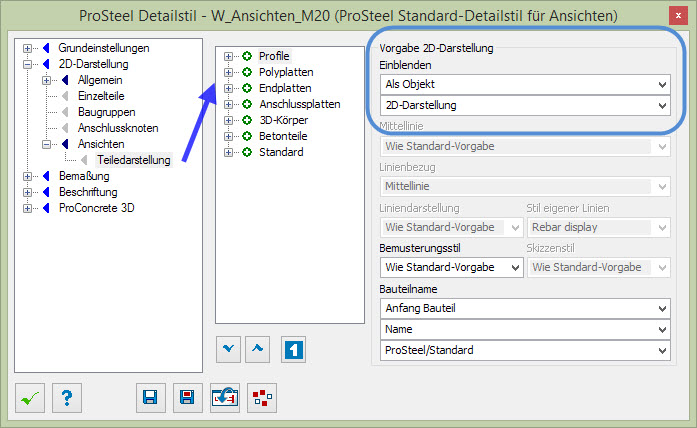Click the blue triangle icon beside Beschriftung
This screenshot has height=428, width=697.
[x=46, y=192]
